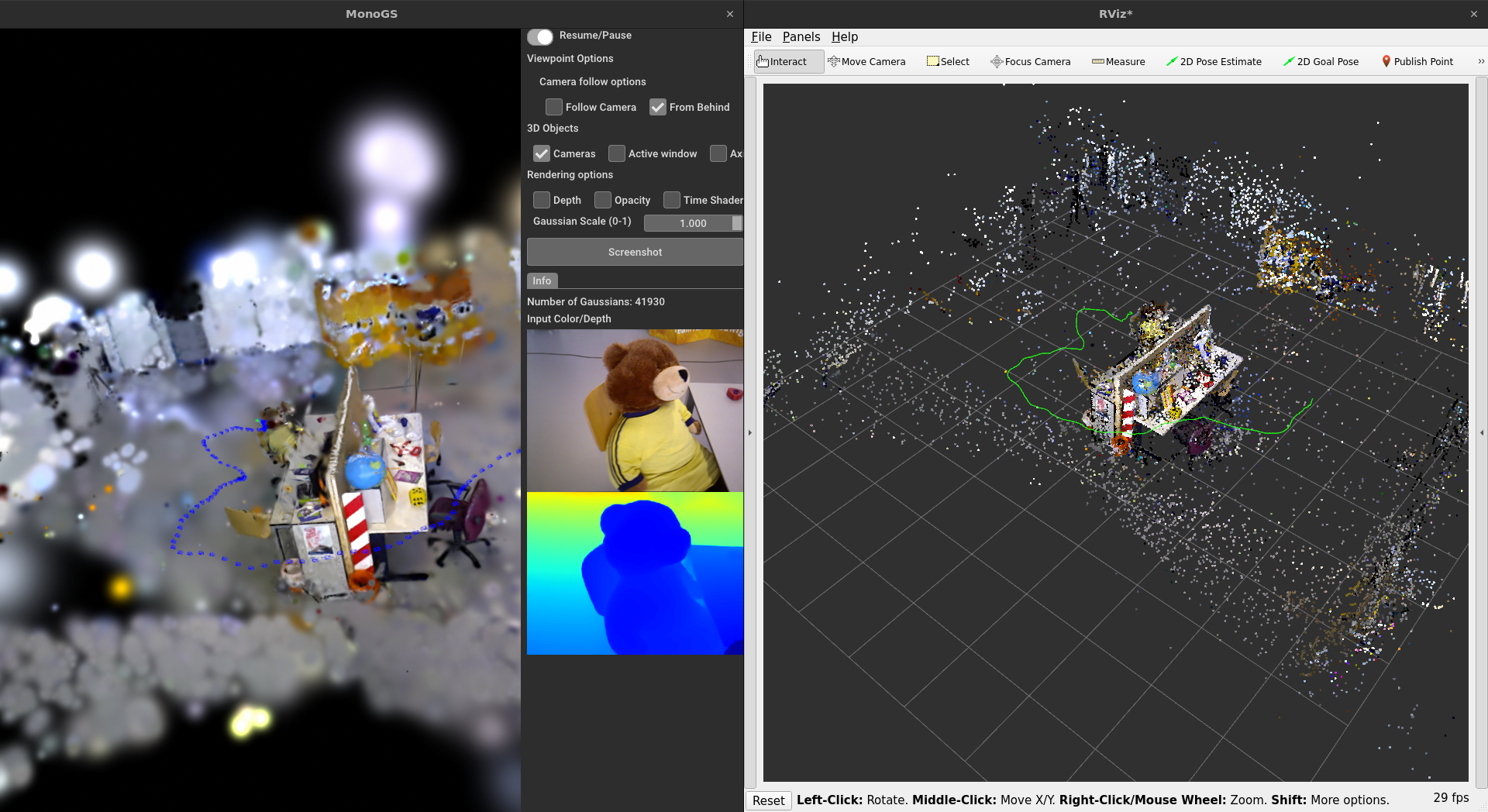Click the input depth map image
The image size is (1488, 812).
pos(635,573)
